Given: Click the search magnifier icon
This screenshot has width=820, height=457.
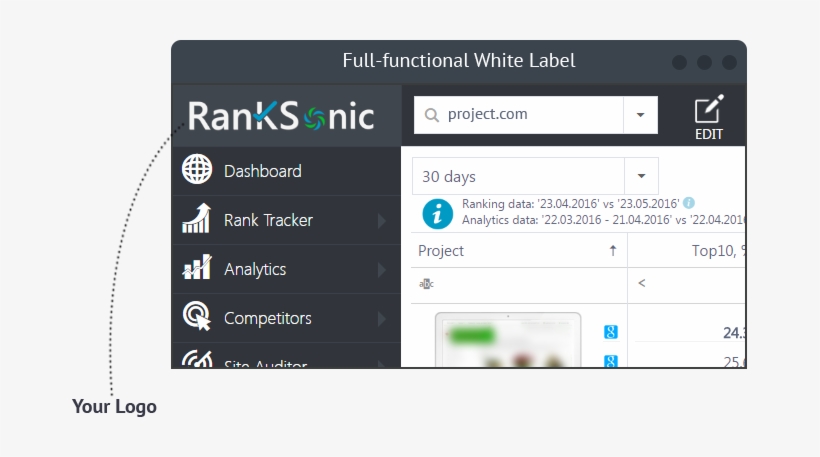Looking at the screenshot, I should click(431, 115).
